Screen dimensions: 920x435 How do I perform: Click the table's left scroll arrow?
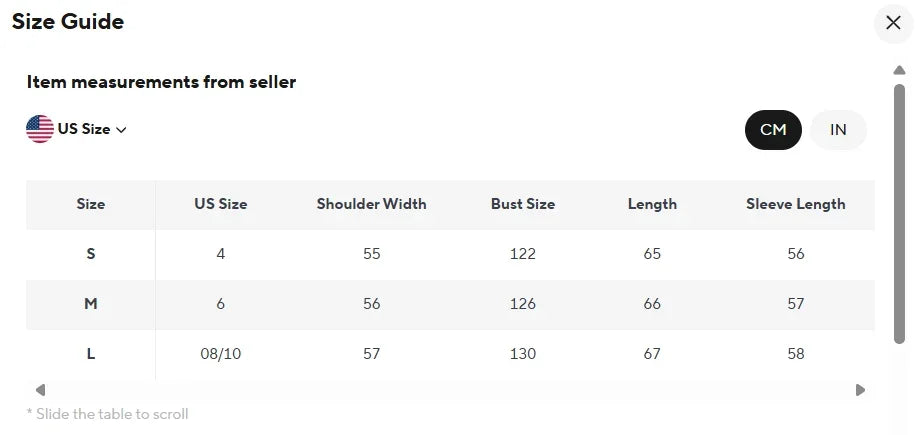pyautogui.click(x=40, y=390)
